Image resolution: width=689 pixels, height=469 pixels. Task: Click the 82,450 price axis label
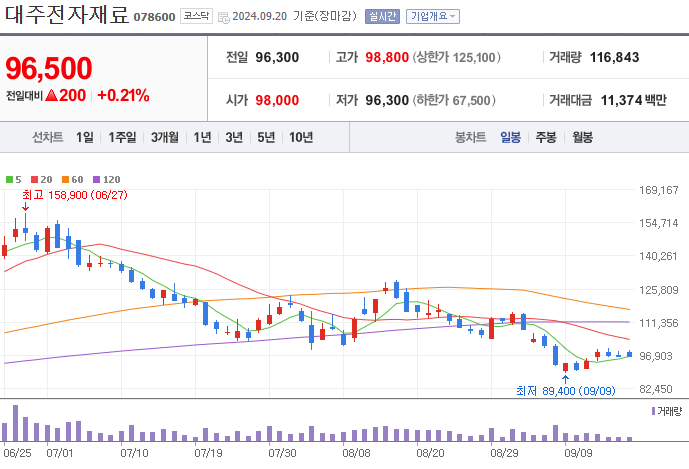[656, 389]
